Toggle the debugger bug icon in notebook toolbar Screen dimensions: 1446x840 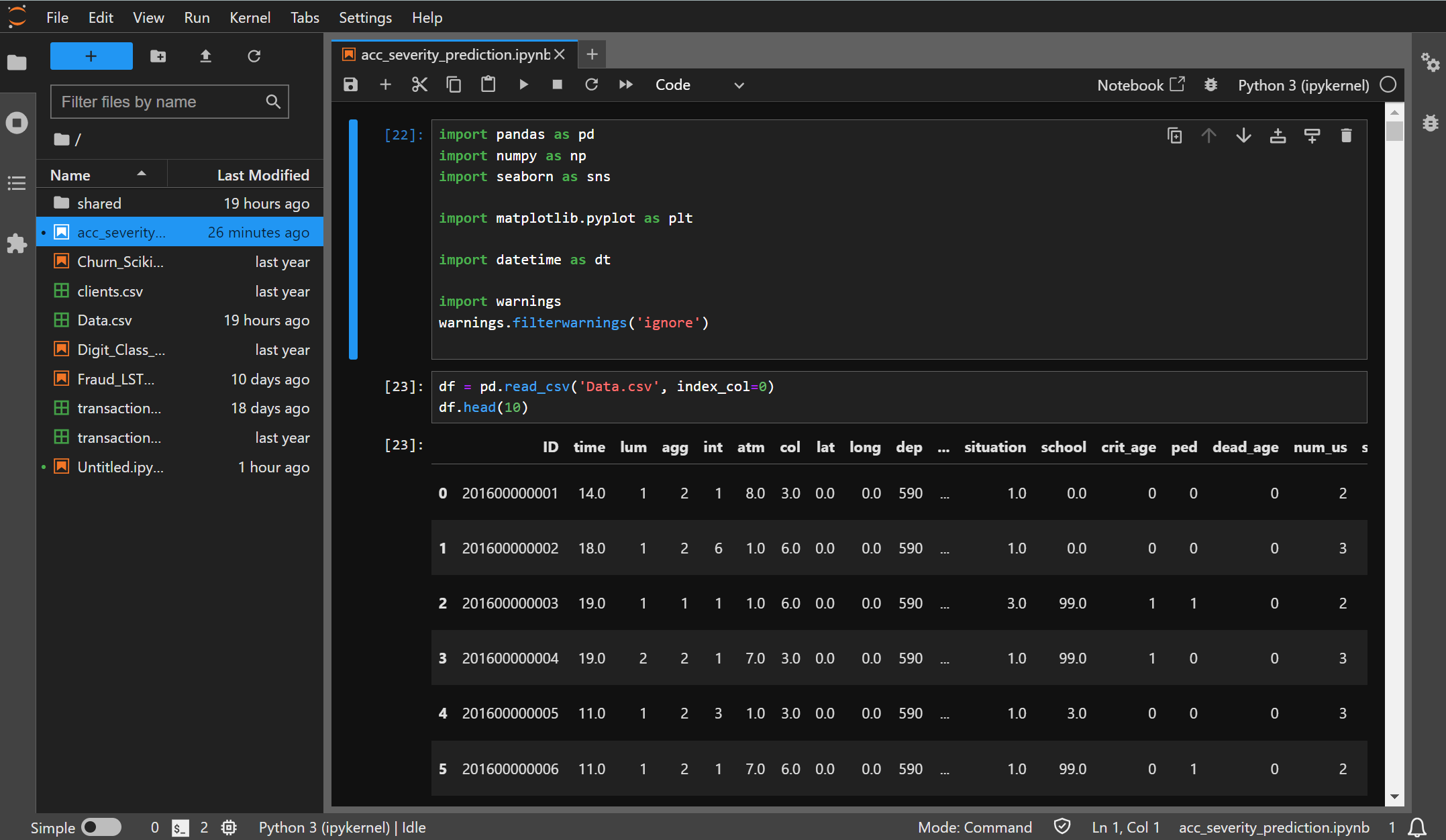pos(1210,85)
